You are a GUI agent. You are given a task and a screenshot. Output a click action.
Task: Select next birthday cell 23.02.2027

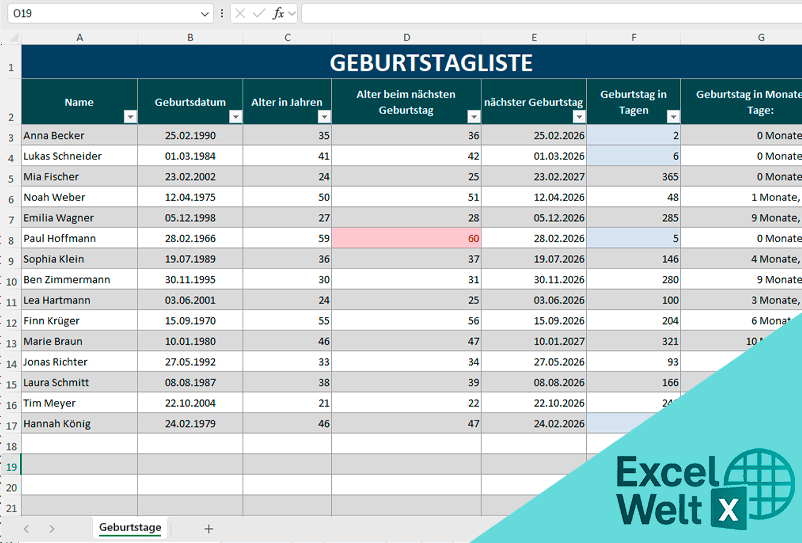pos(534,176)
